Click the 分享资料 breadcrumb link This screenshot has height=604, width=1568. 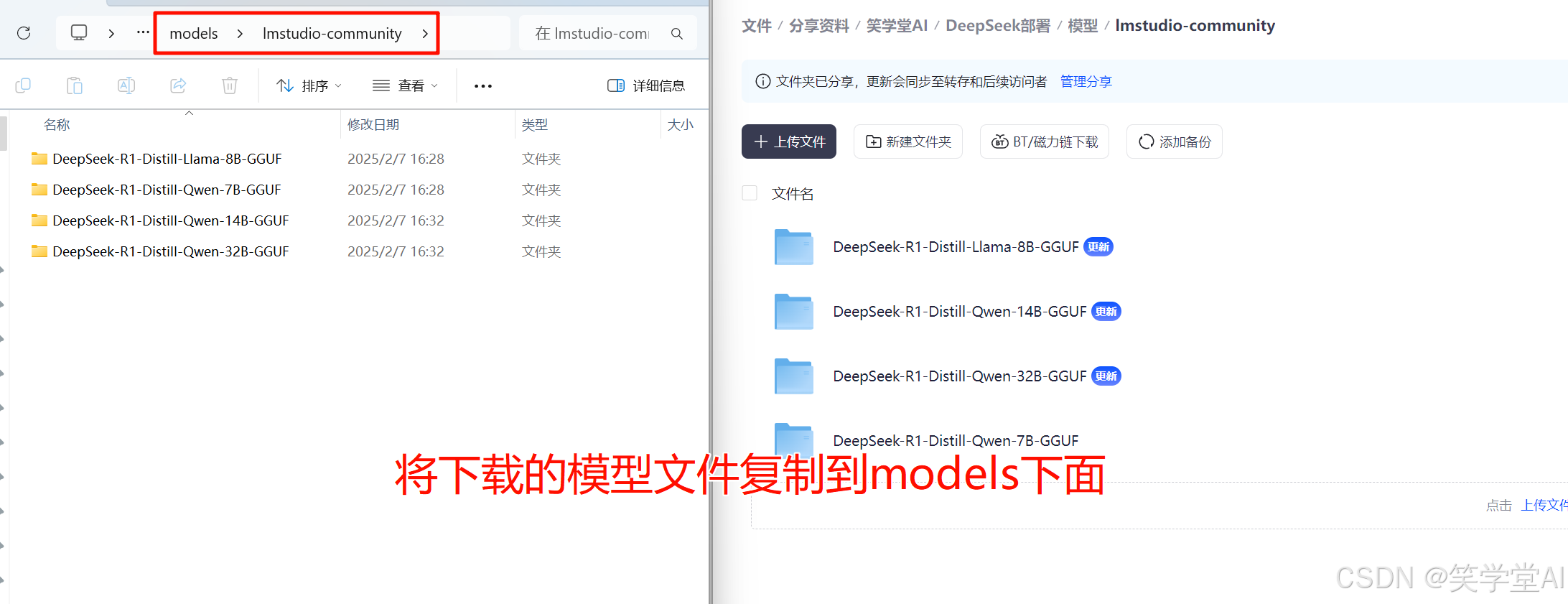[819, 26]
